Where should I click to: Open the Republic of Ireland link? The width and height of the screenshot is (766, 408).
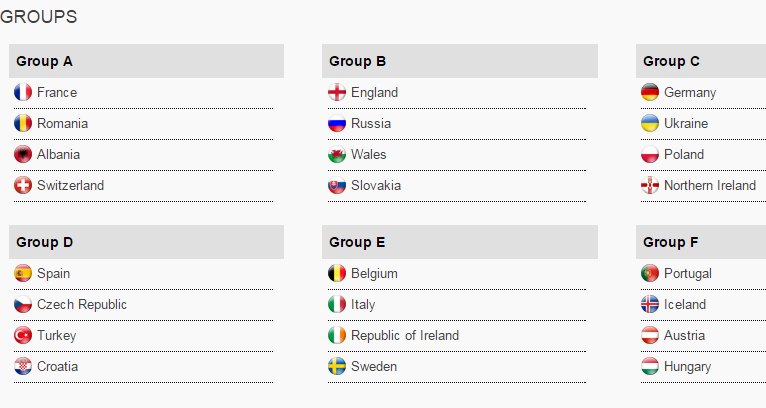pos(405,336)
